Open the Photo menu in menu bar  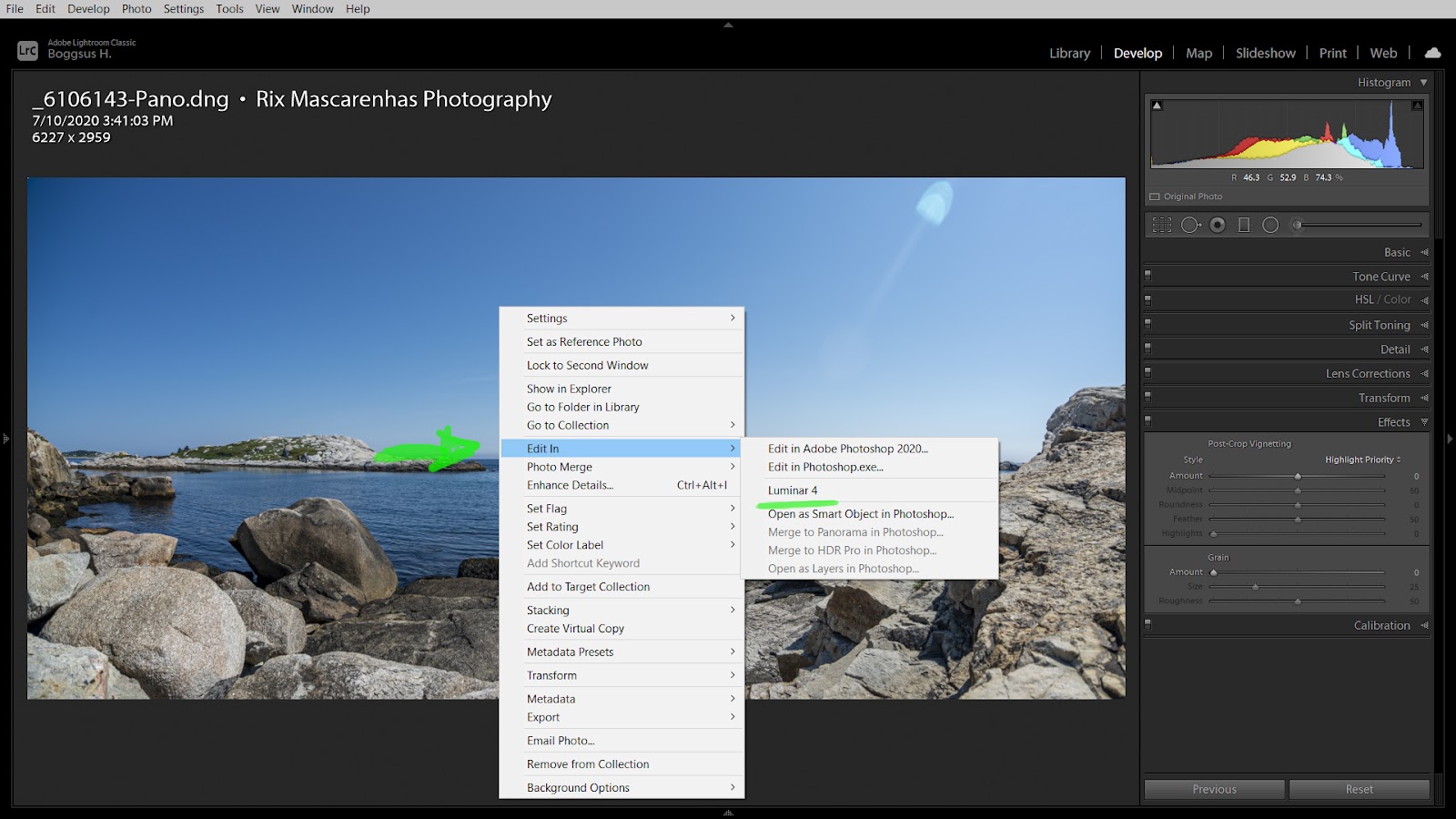136,9
